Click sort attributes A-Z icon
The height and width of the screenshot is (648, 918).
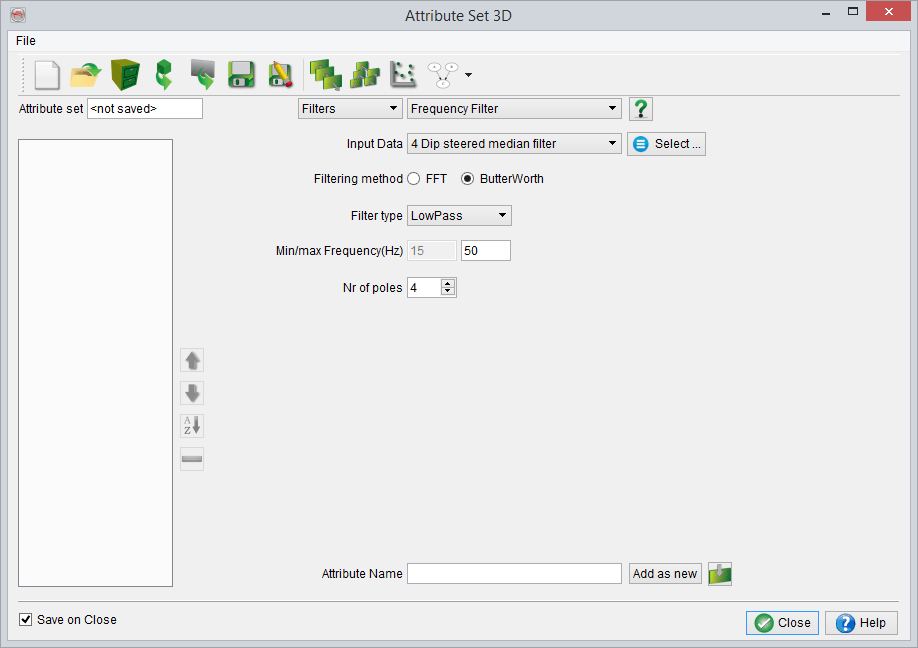tap(192, 426)
